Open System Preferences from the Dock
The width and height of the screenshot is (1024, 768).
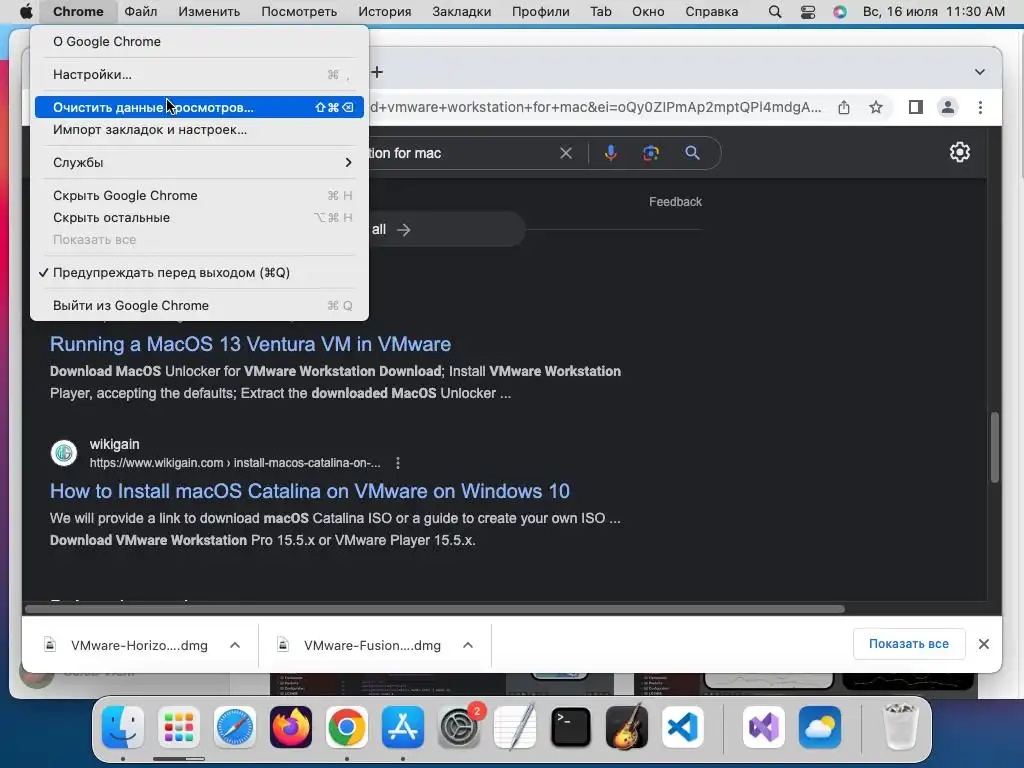coord(458,727)
